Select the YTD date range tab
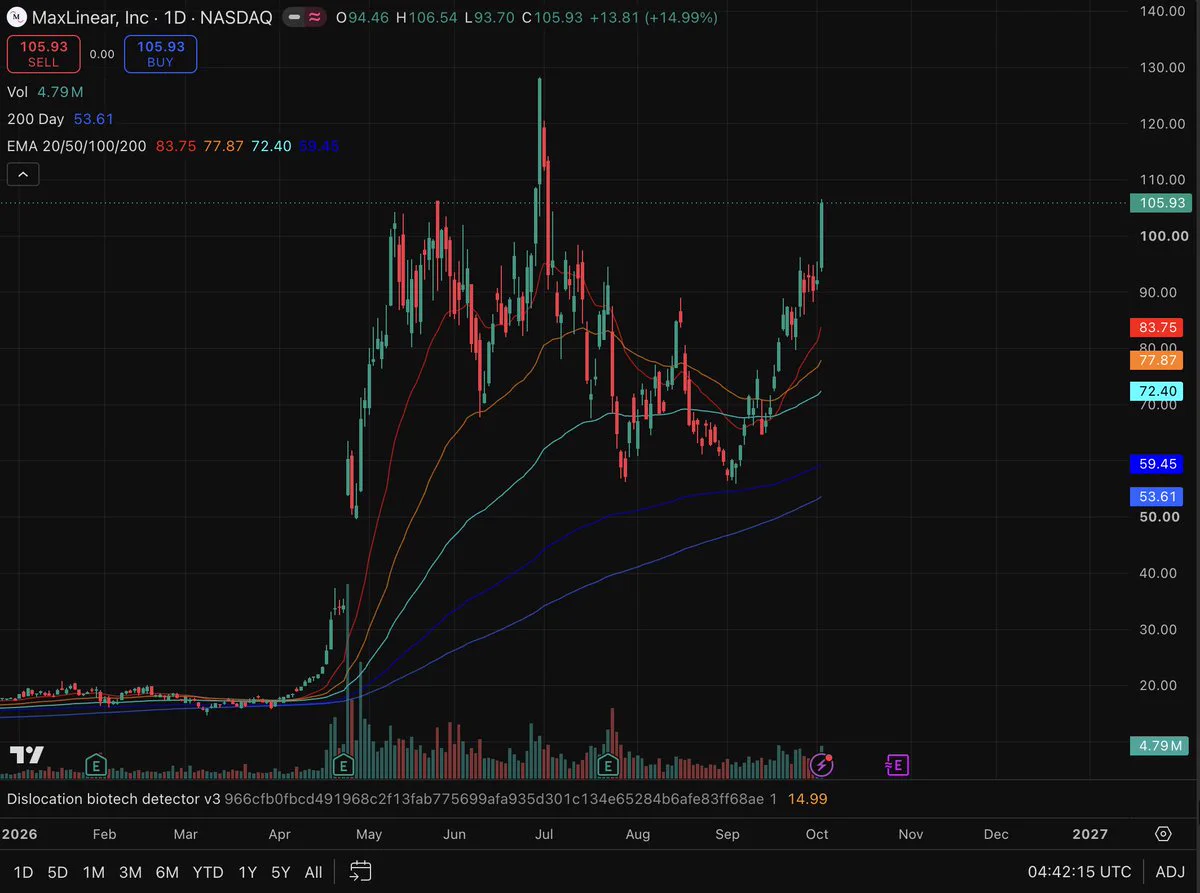The height and width of the screenshot is (893, 1200). (207, 872)
